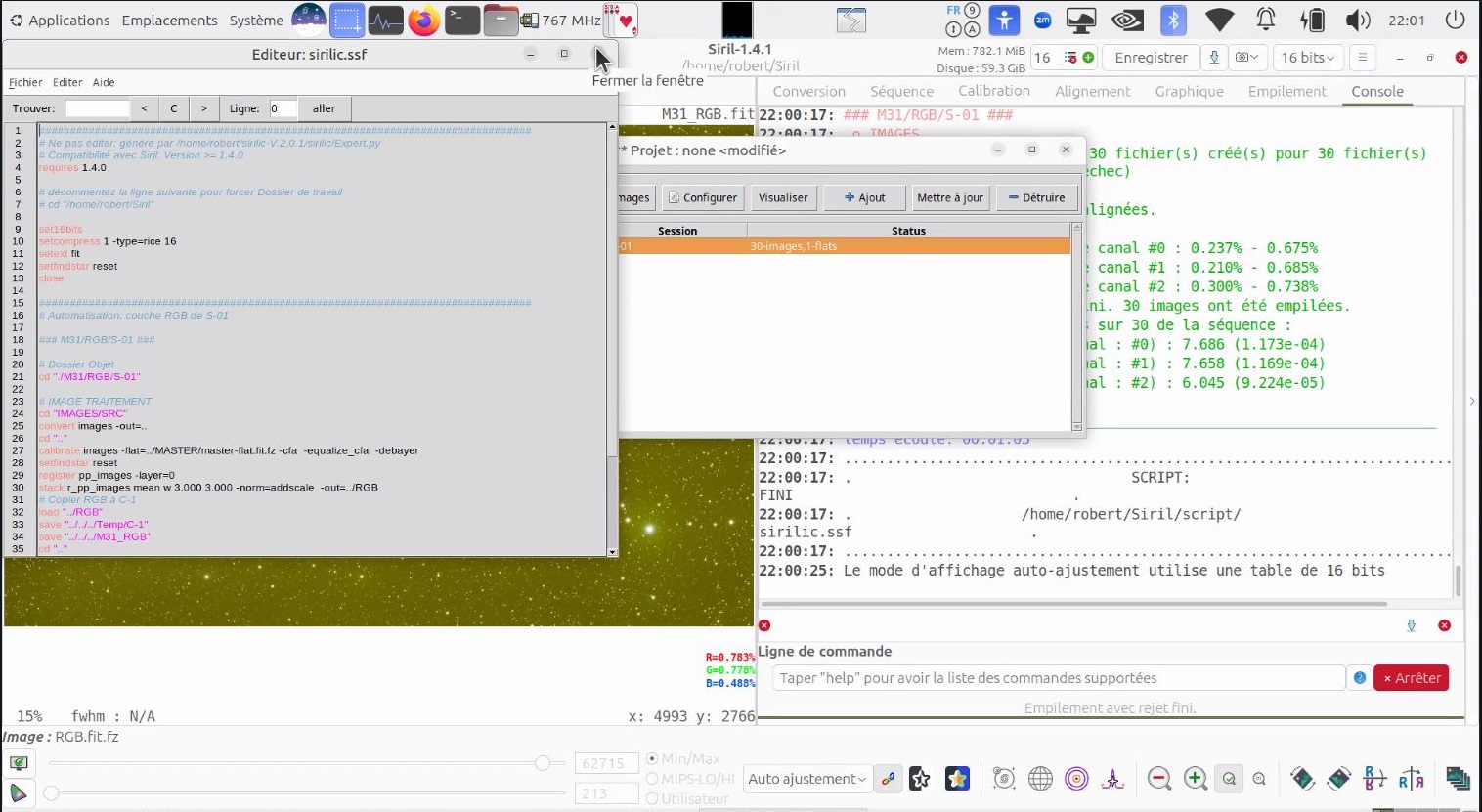Image resolution: width=1482 pixels, height=812 pixels.
Task: Open Firefox from the top panel
Action: (x=423, y=21)
